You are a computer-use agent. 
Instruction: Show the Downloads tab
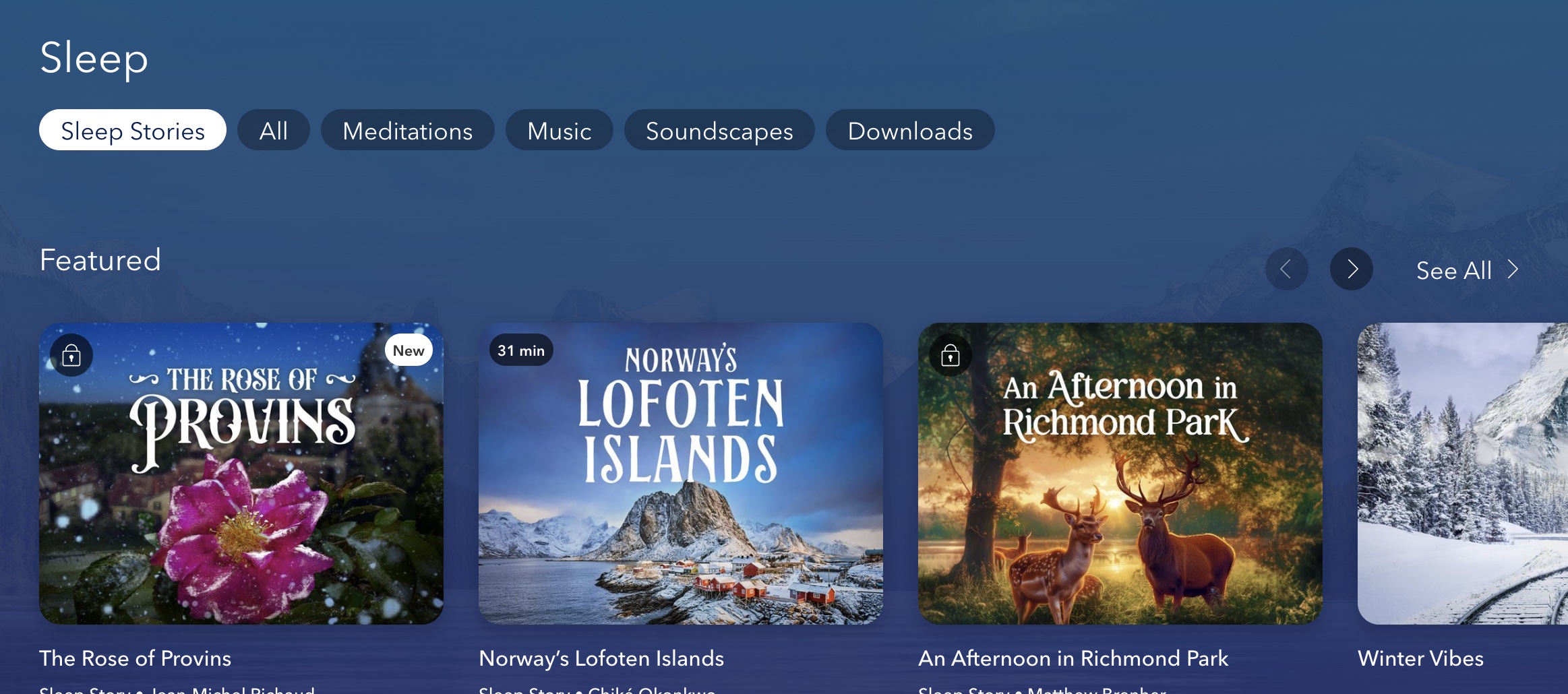coord(910,130)
